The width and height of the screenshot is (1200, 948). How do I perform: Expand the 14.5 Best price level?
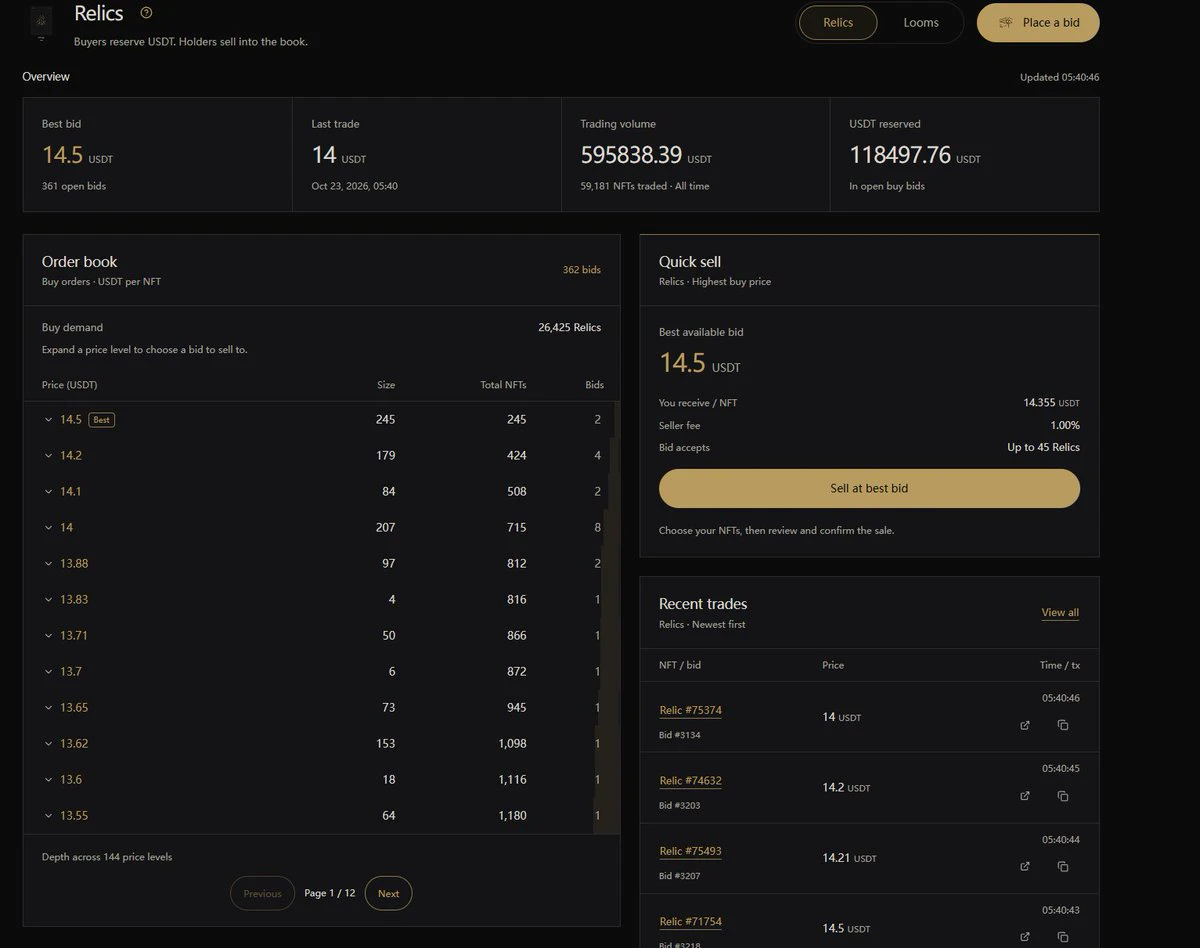[x=321, y=420]
